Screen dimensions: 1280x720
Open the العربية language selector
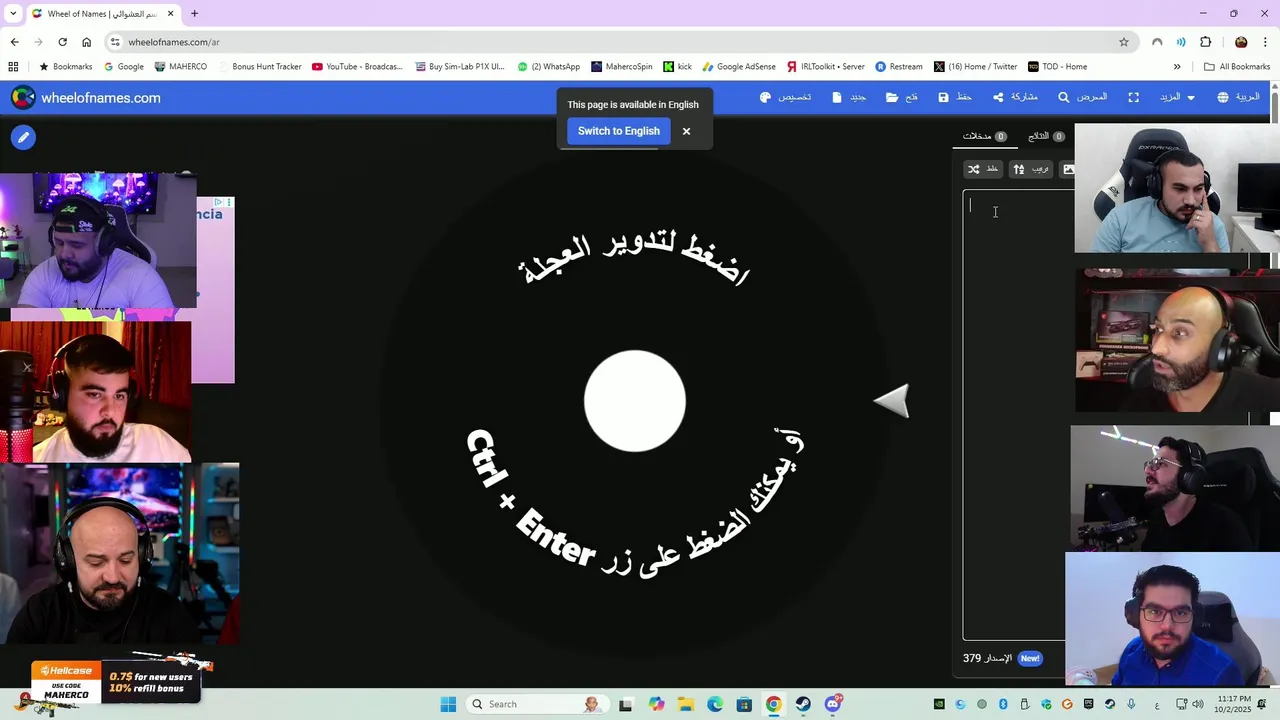click(1238, 97)
